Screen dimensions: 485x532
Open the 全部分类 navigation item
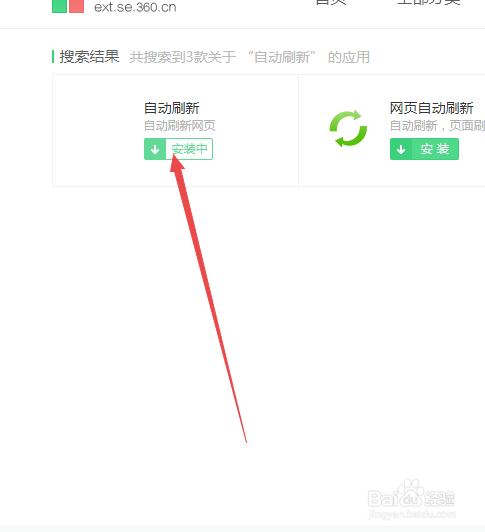(429, 2)
